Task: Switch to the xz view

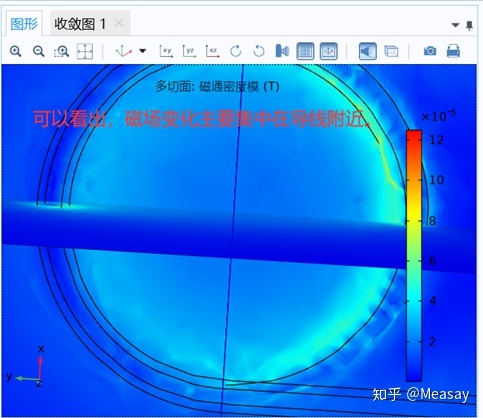Action: 212,51
